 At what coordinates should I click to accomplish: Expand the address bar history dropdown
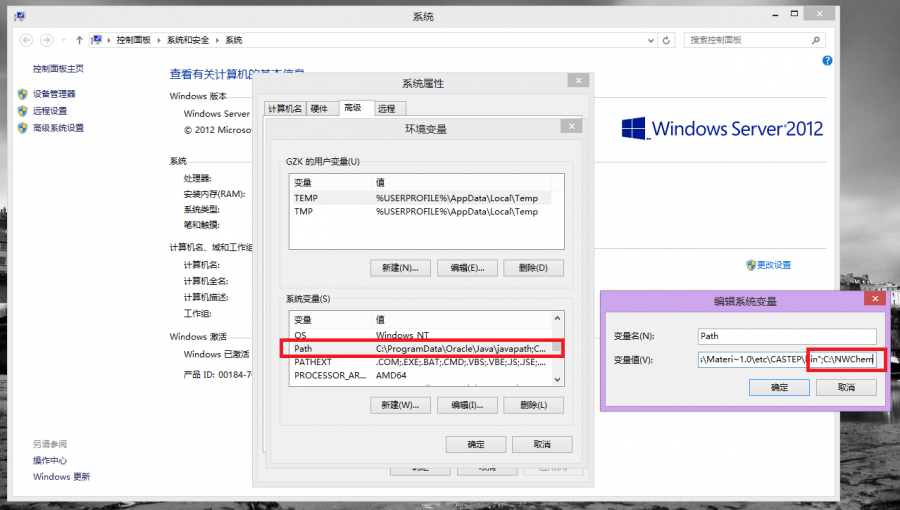[651, 40]
